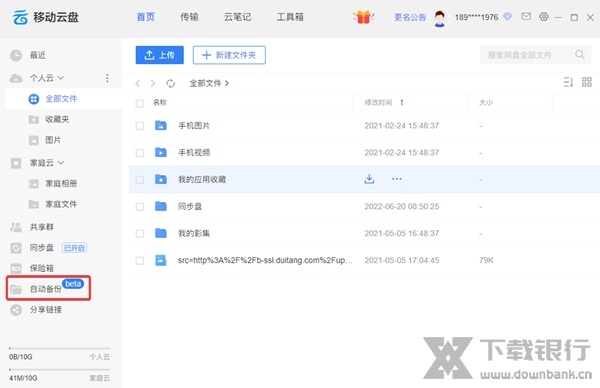Click the 同步盘 folder icon

(161, 206)
